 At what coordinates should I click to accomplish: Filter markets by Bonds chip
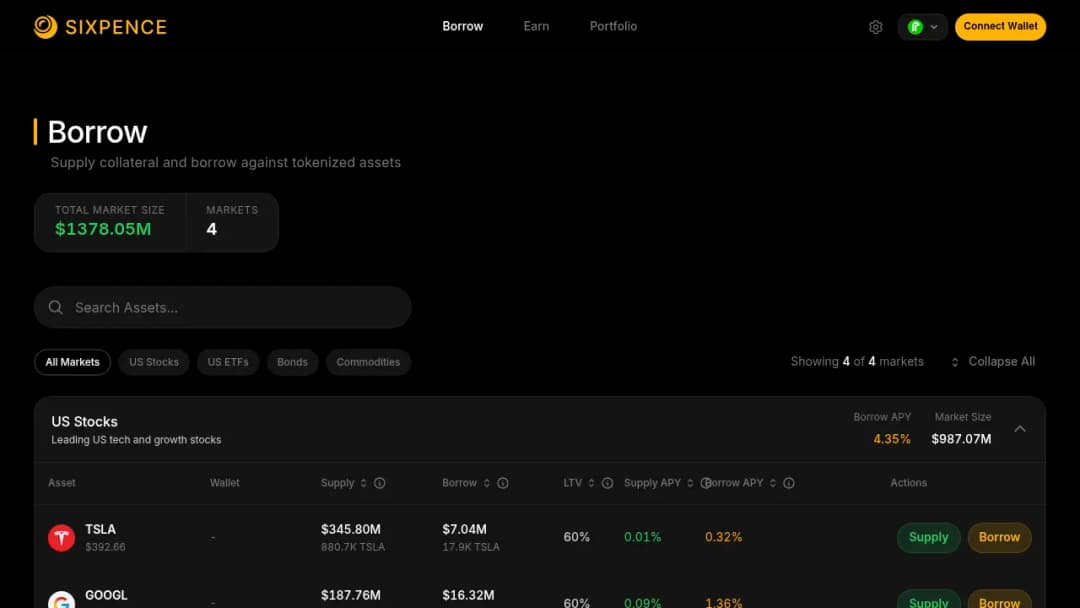point(292,362)
